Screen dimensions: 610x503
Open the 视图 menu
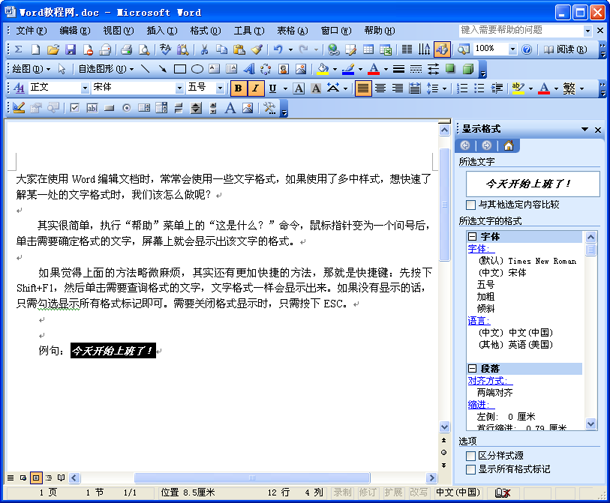[x=118, y=30]
